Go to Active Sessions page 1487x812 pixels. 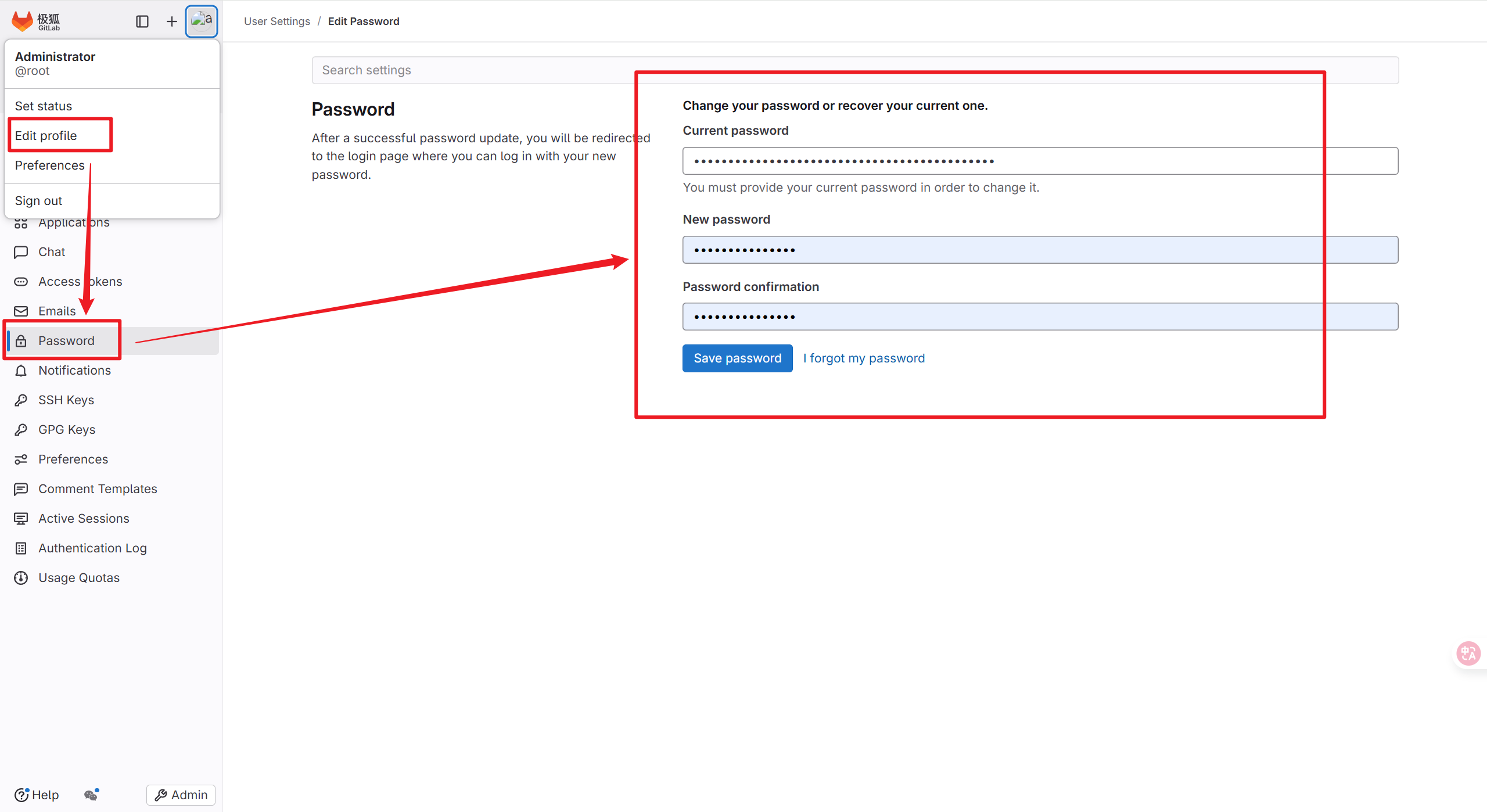[84, 518]
